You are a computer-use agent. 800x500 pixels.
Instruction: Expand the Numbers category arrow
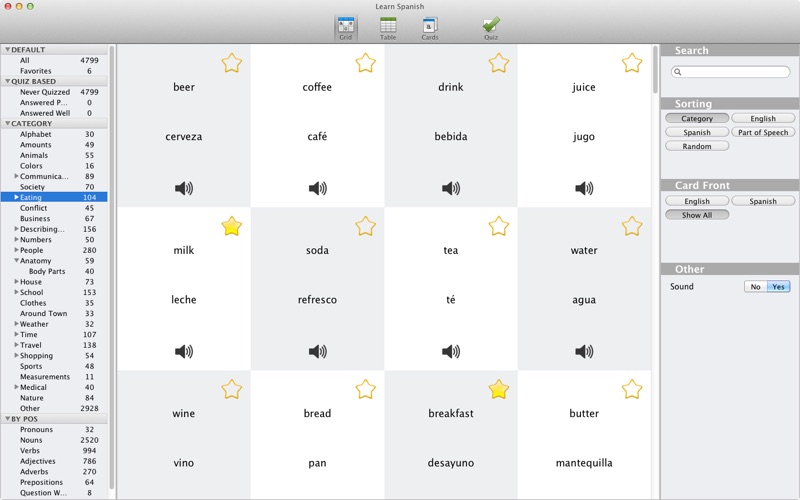pos(16,239)
